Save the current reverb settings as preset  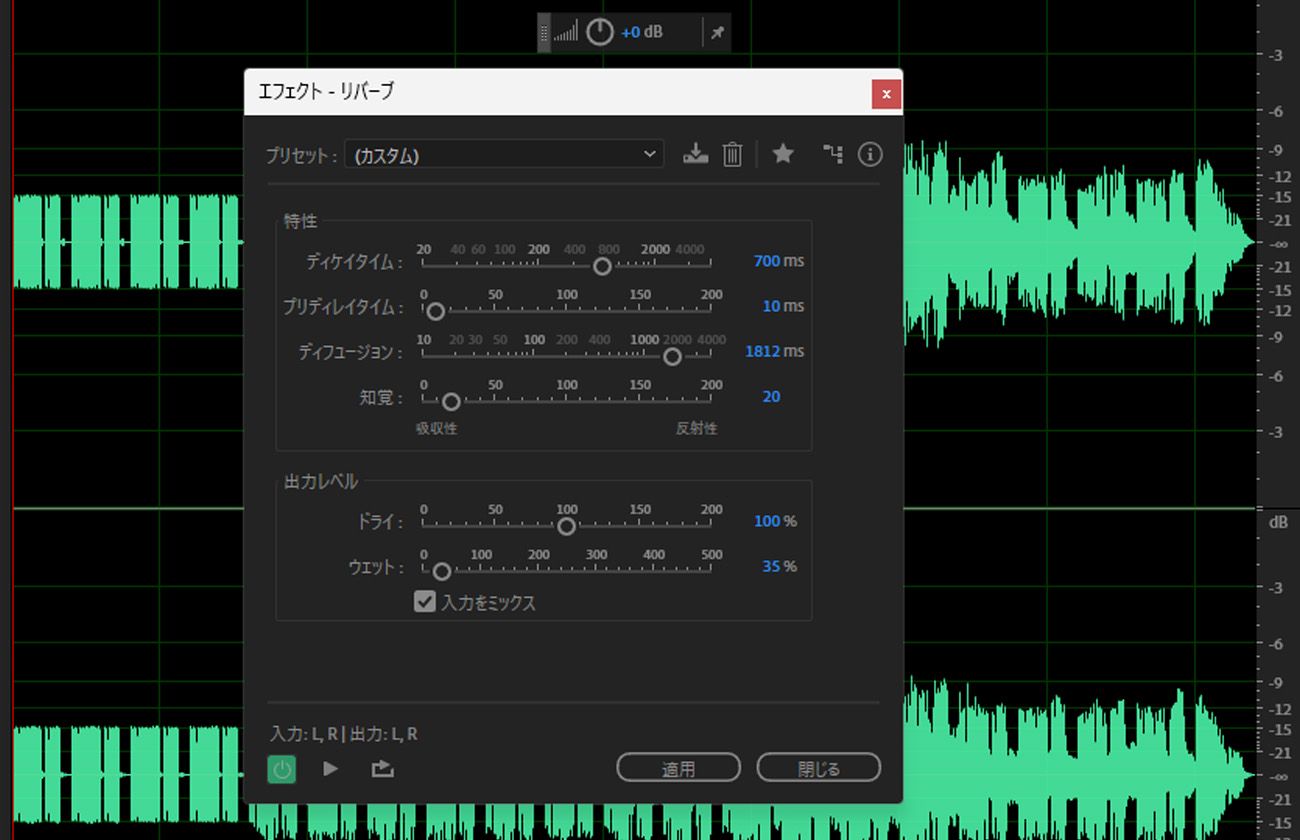click(x=695, y=154)
